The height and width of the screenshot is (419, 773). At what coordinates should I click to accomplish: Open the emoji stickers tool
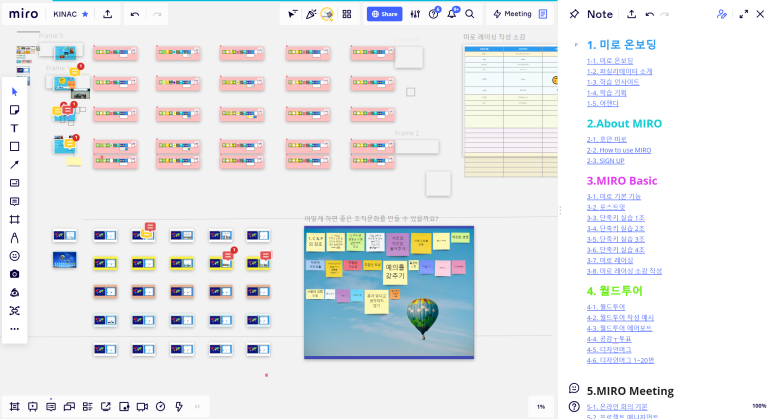(14, 256)
